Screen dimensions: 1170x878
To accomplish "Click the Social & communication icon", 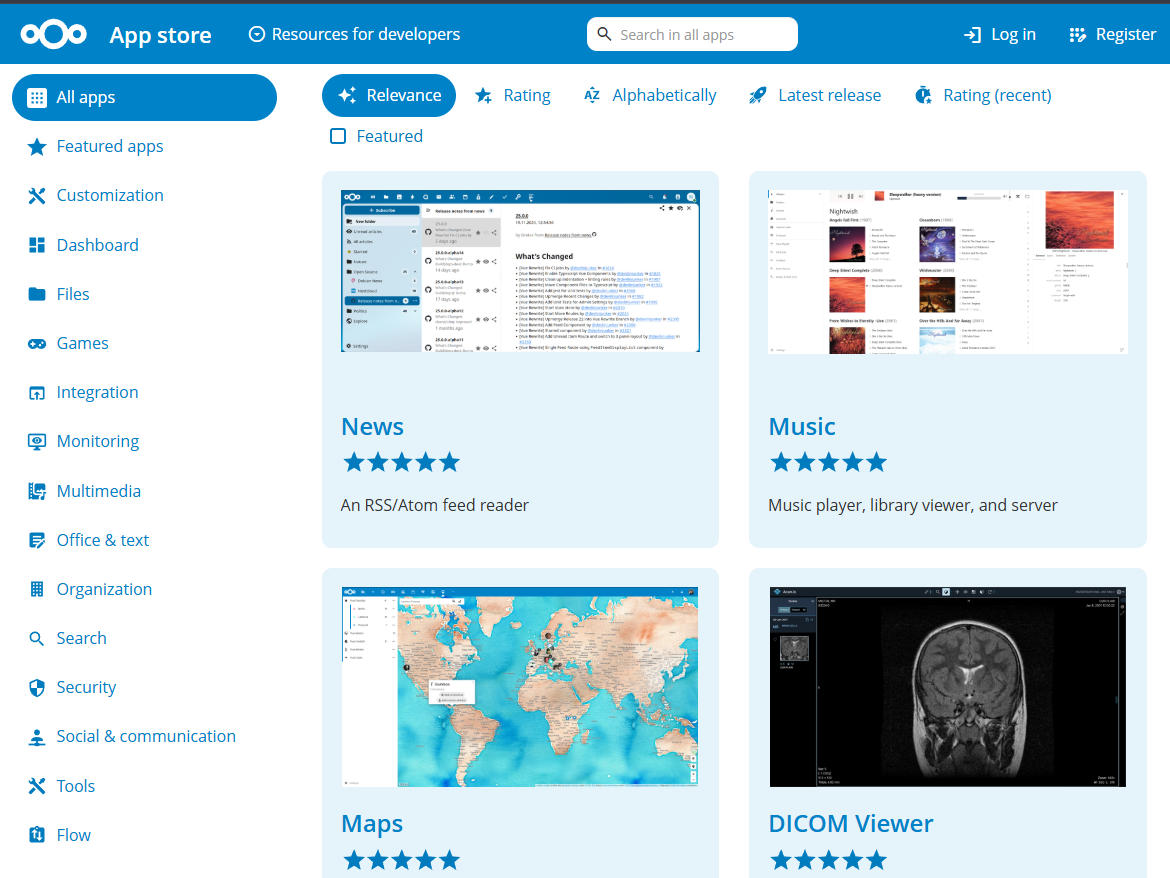I will point(37,737).
